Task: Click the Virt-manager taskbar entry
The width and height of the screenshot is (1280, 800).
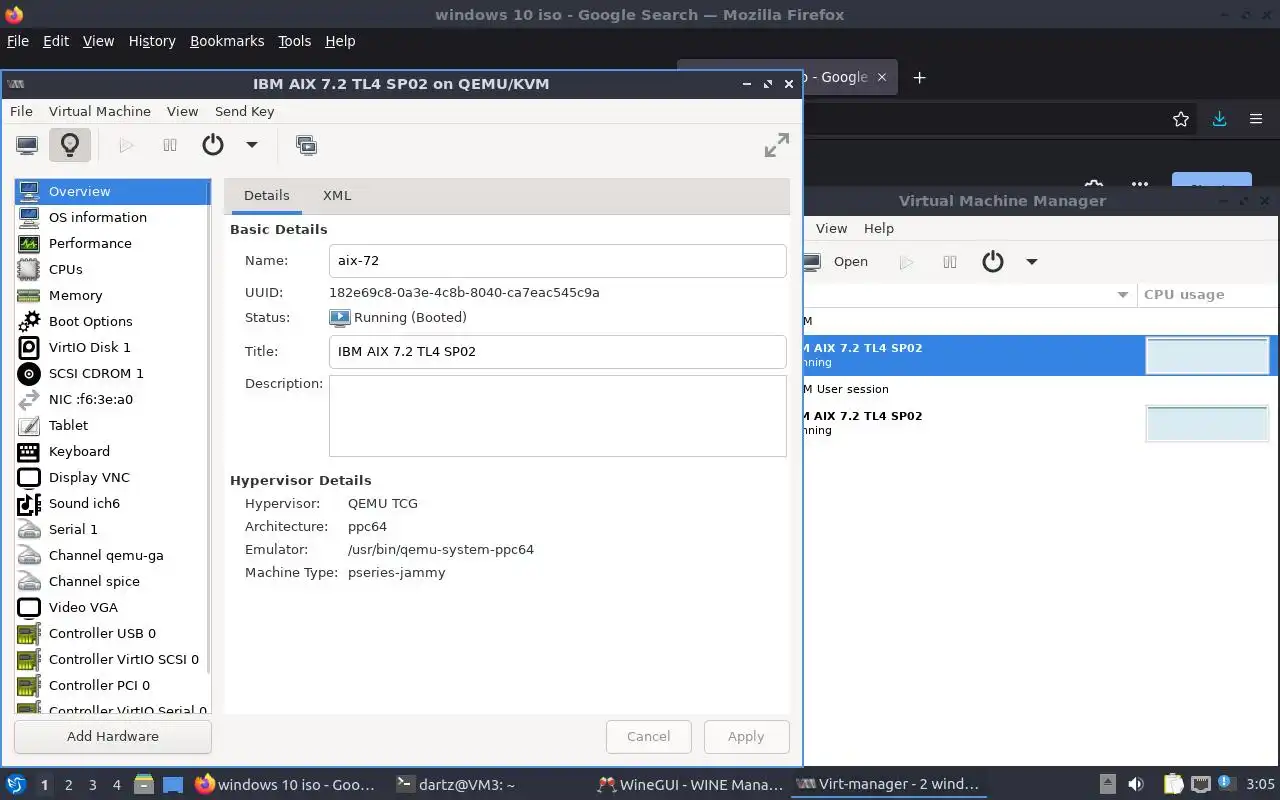Action: [x=890, y=785]
